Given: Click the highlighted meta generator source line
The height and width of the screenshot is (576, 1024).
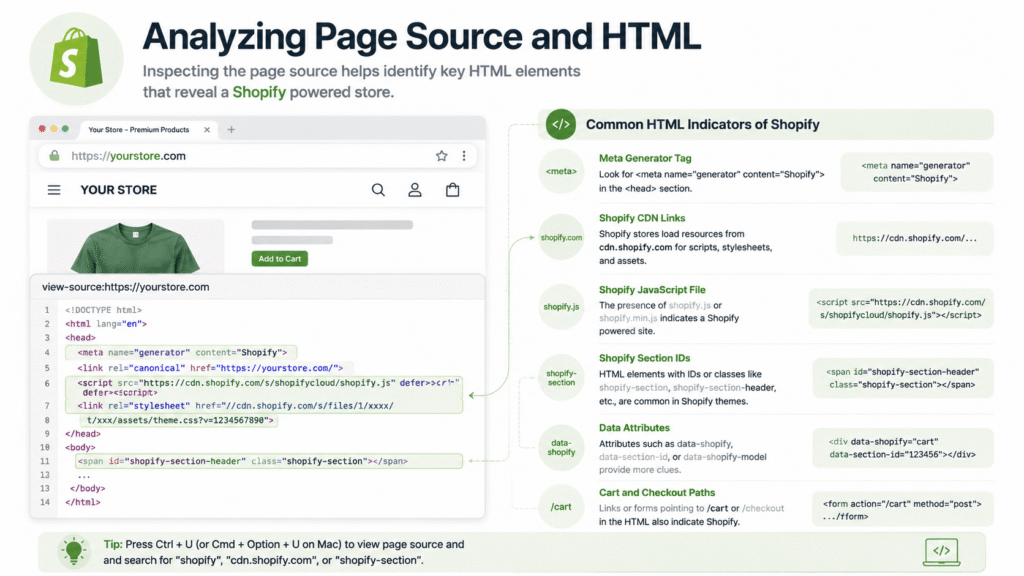Looking at the screenshot, I should point(181,353).
